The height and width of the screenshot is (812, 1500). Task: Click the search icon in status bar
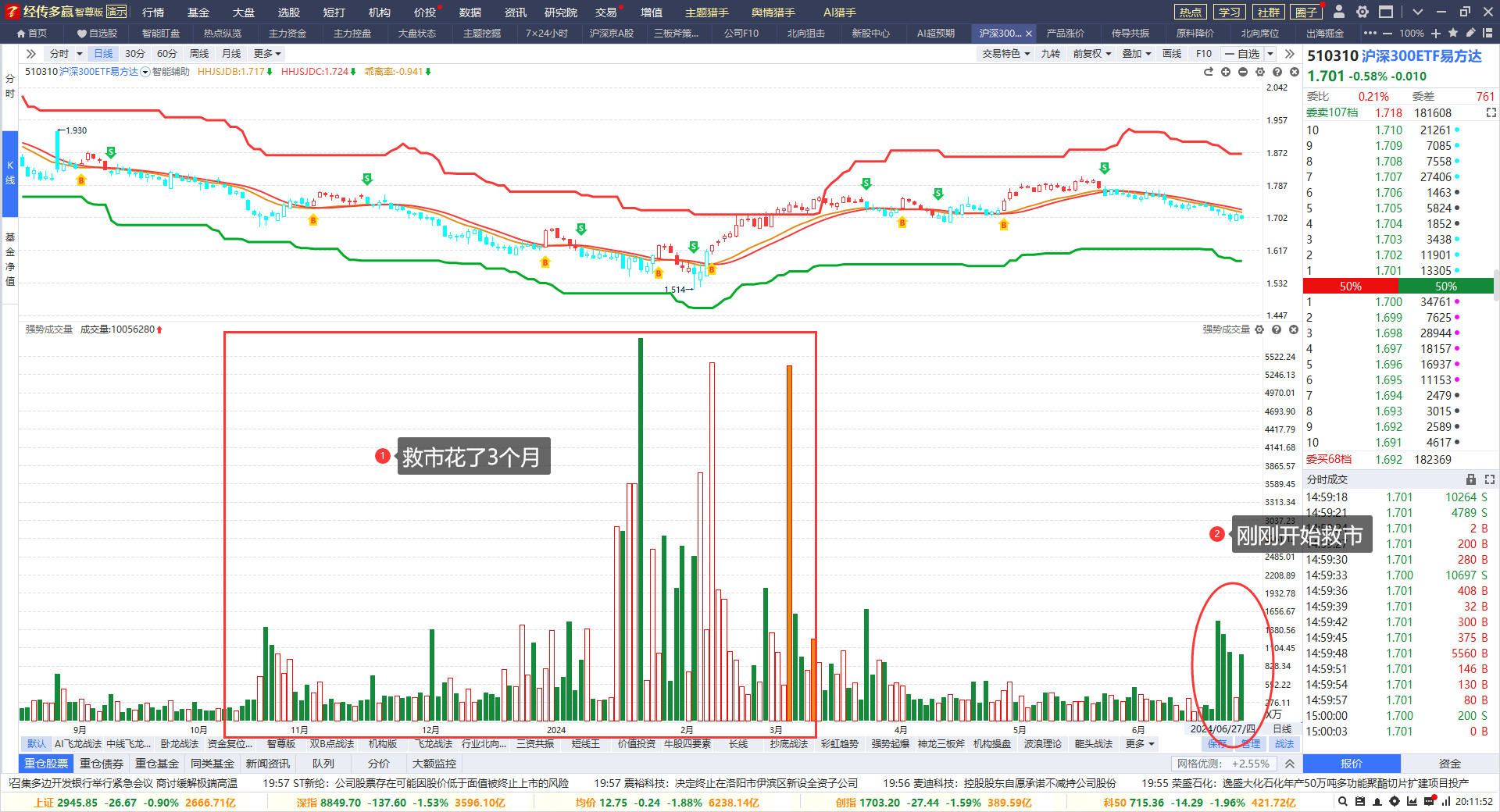click(1343, 801)
